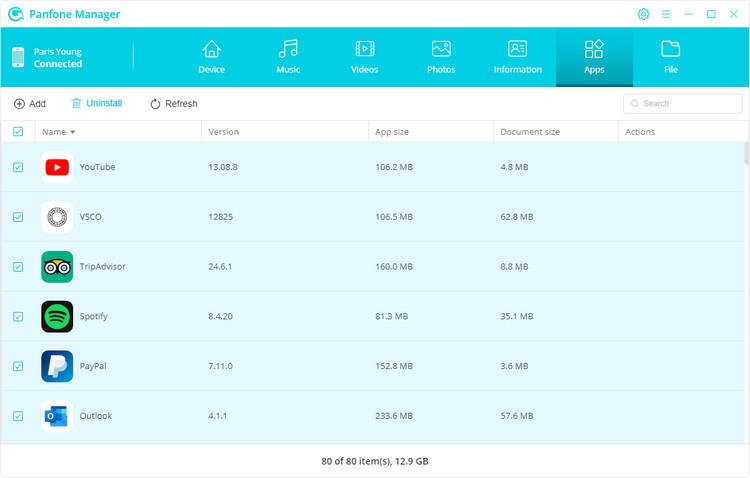Click the TripAdvisor owl icon

click(57, 267)
